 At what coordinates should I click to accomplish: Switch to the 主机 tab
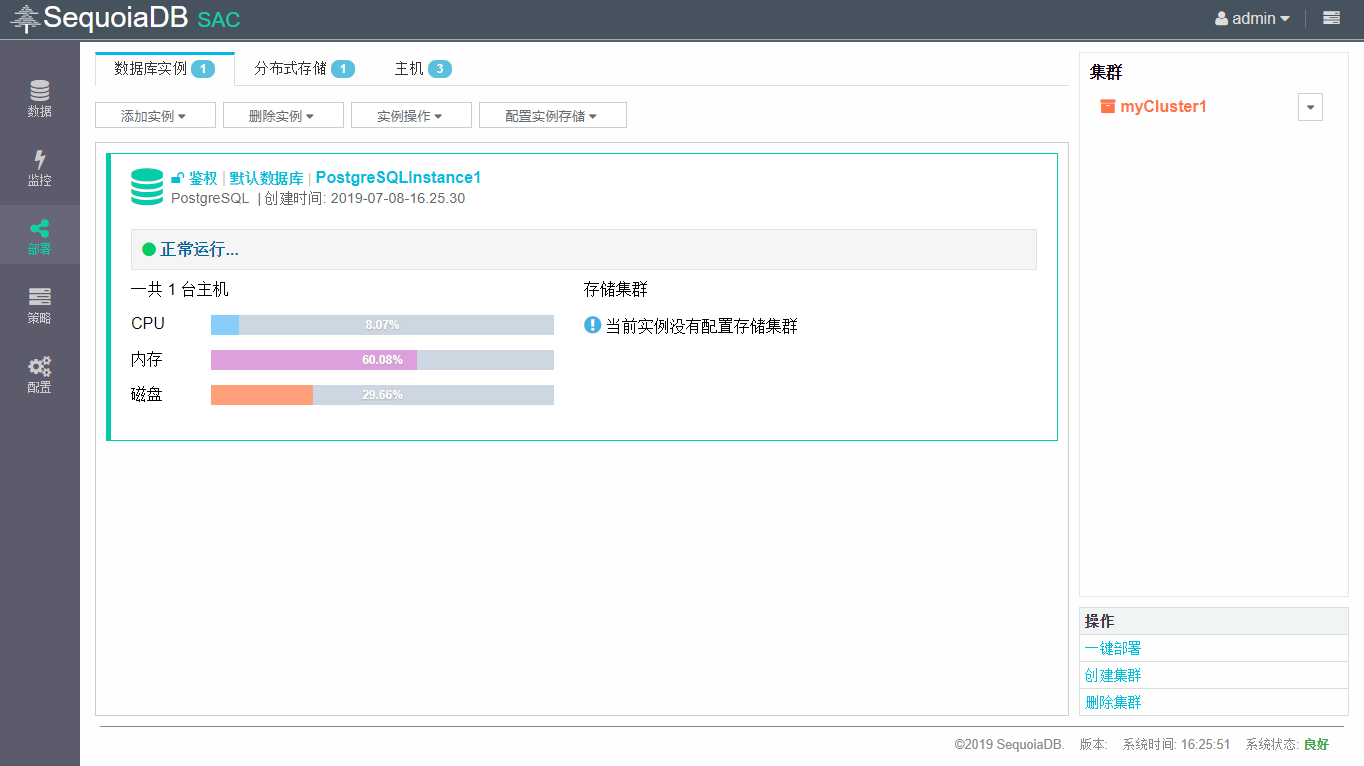(x=420, y=68)
